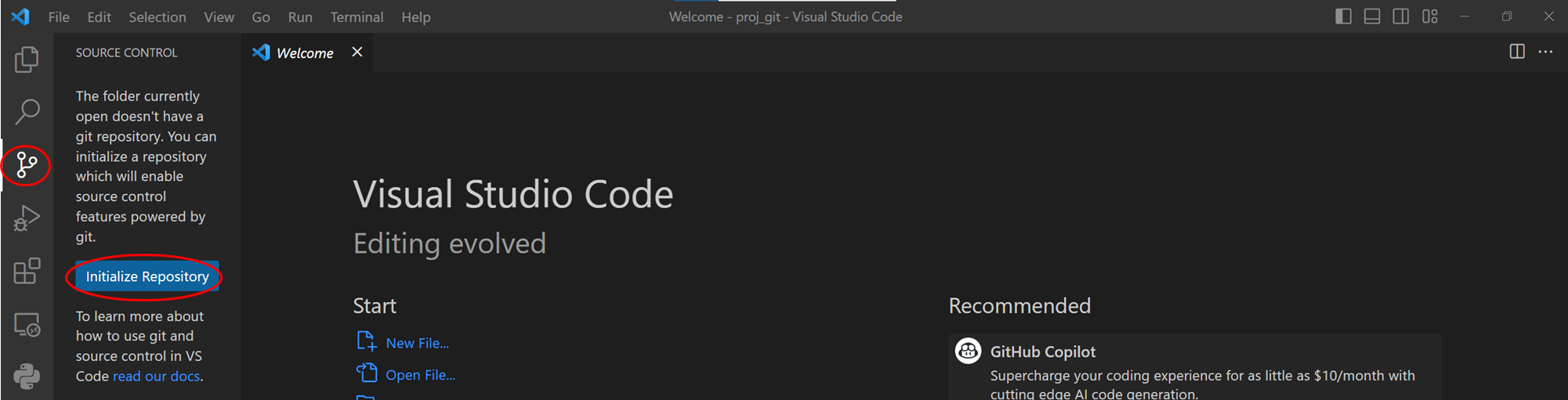Image resolution: width=1568 pixels, height=400 pixels.
Task: Restore down the VS Code window
Action: [x=1507, y=16]
